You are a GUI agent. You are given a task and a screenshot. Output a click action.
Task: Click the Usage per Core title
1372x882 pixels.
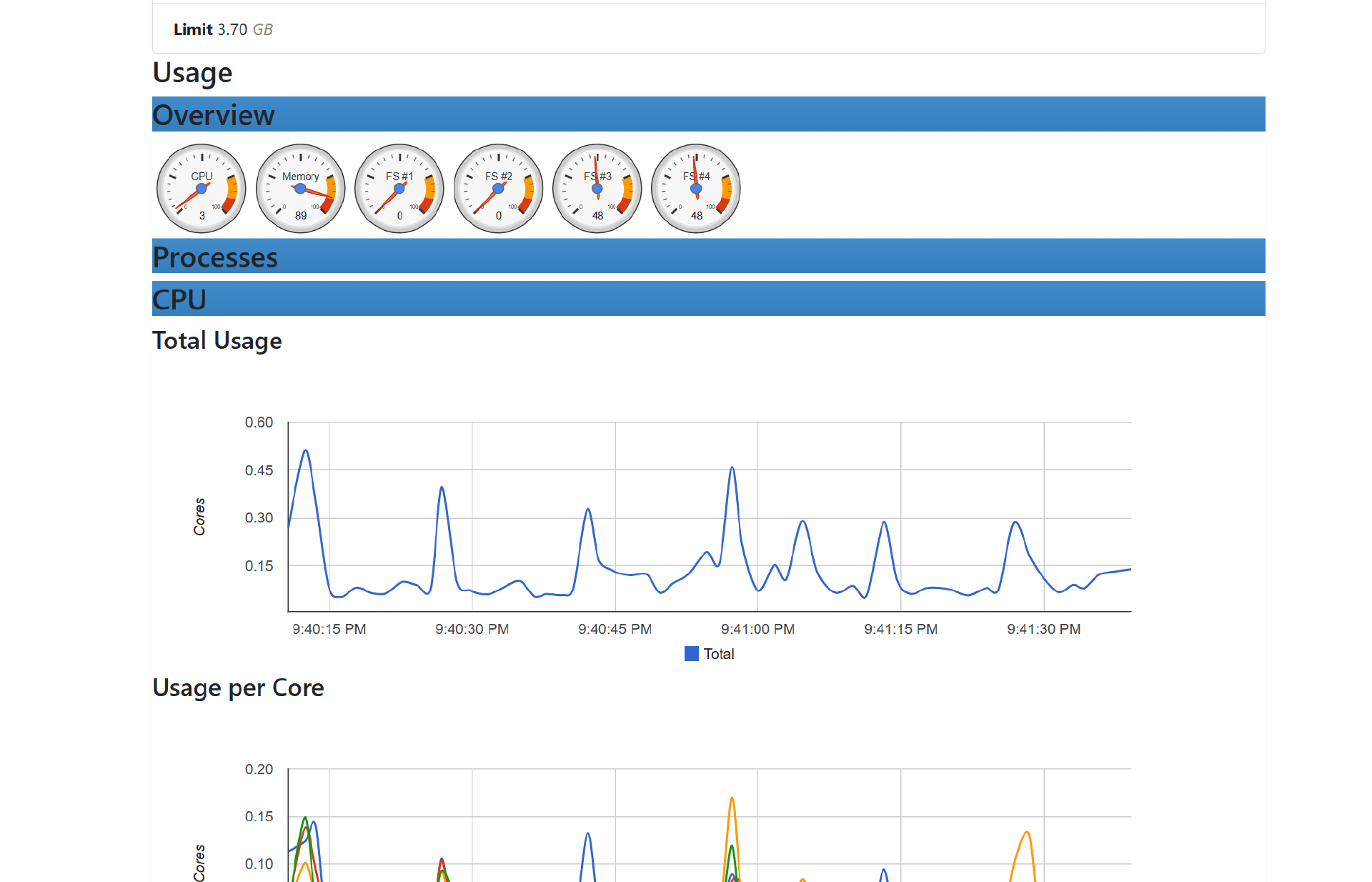[x=238, y=688]
